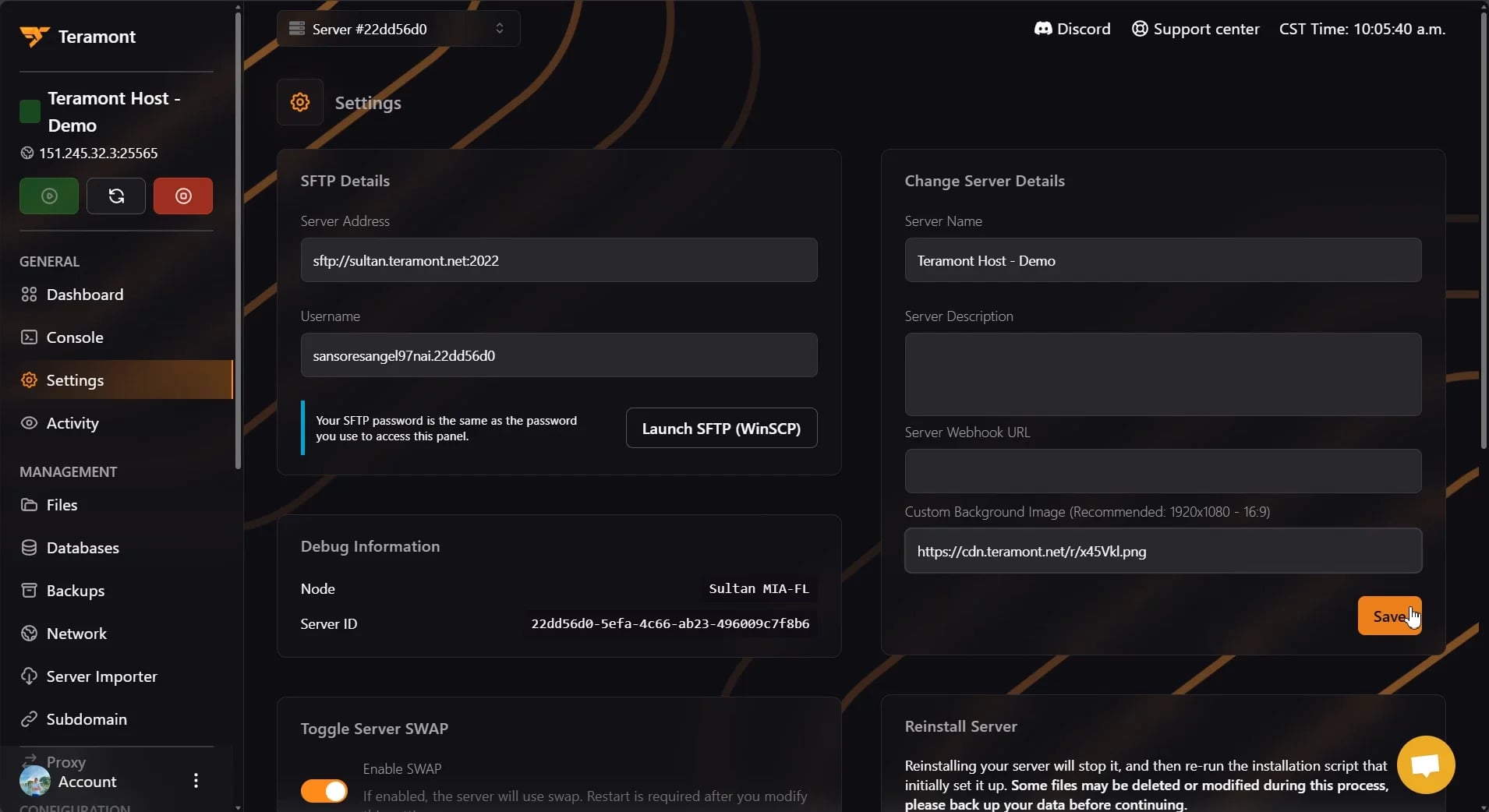Click the SFTP Username field

(x=559, y=355)
